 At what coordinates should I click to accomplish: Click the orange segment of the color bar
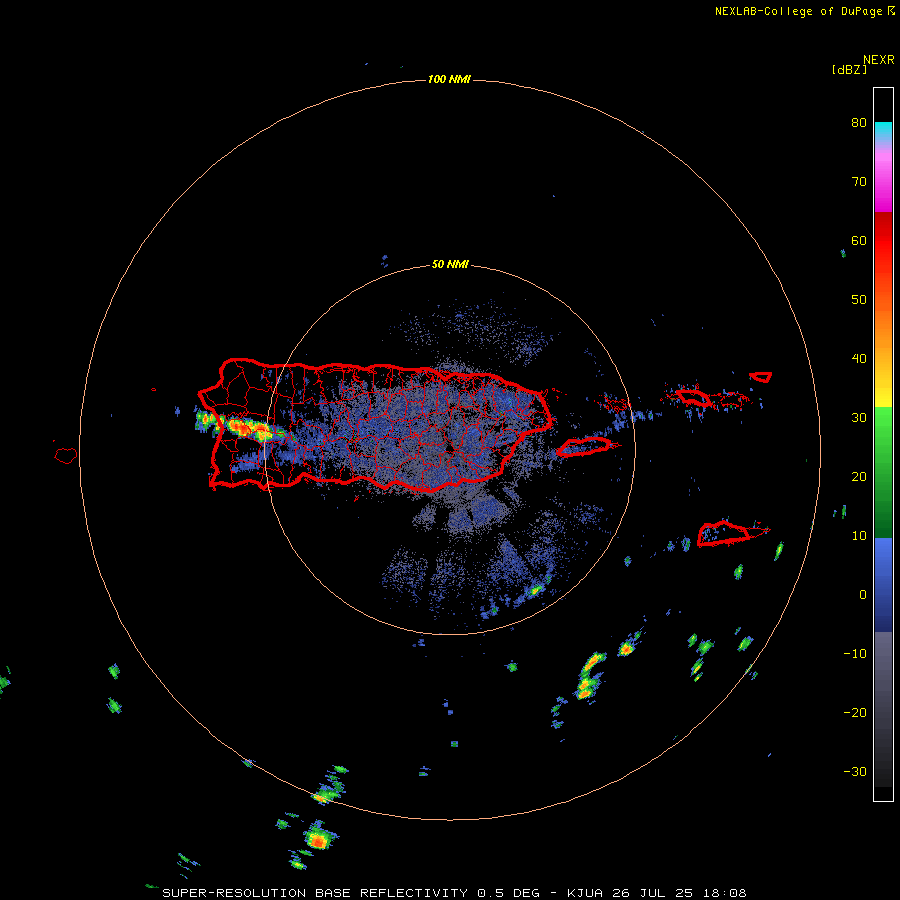click(883, 327)
